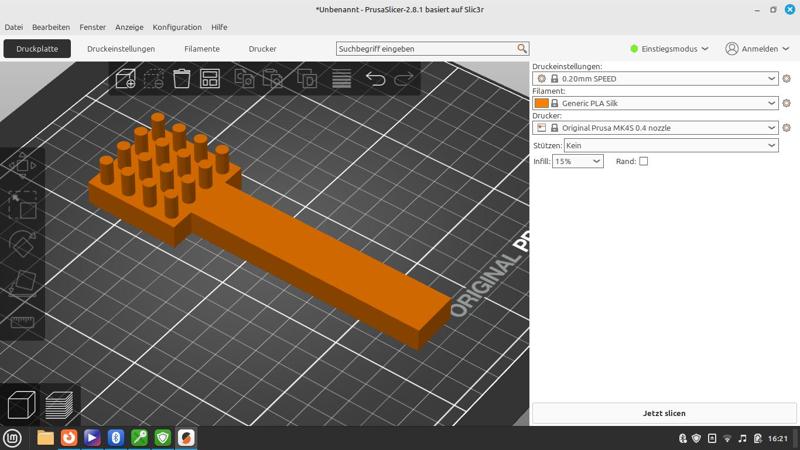Switch to sliced layers preview view
800x450 pixels.
[59, 405]
